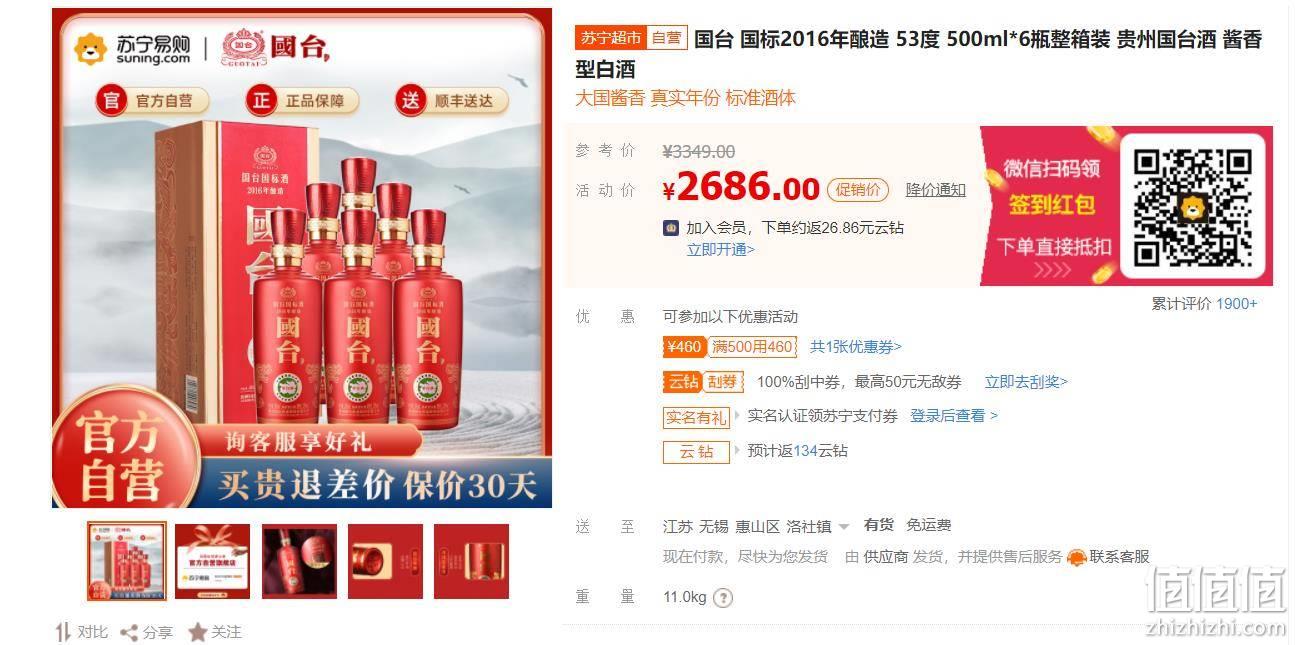Click 立即去刮奖 scratch card link
The height and width of the screenshot is (645, 1295).
coord(1026,382)
